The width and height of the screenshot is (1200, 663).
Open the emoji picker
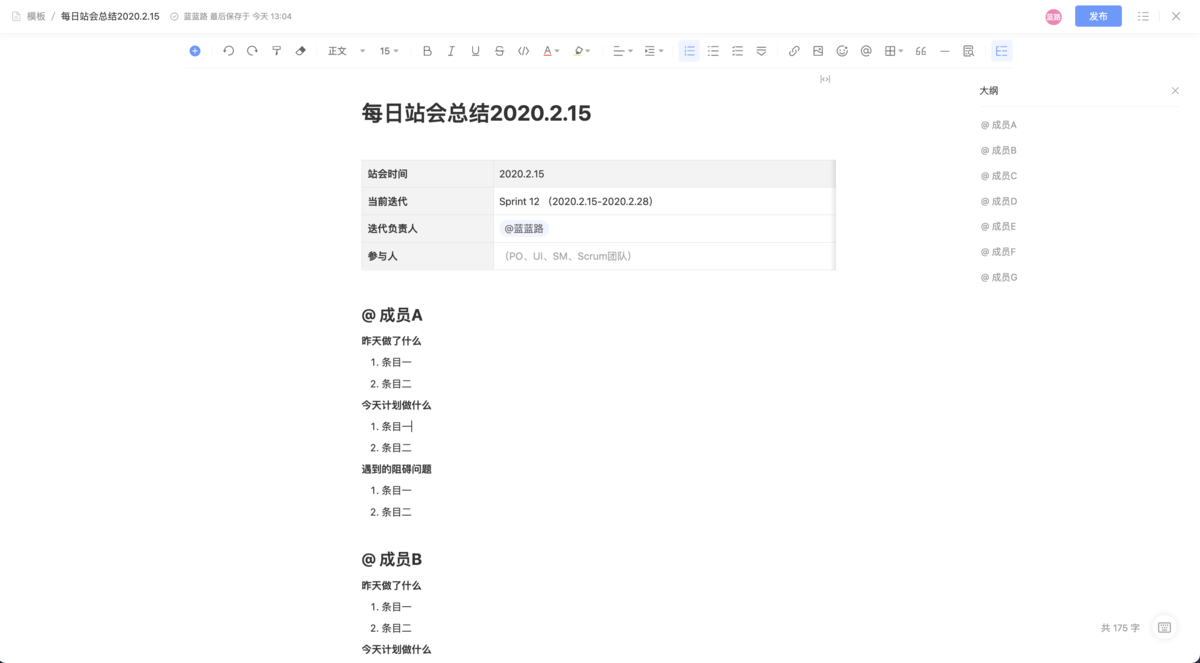pyautogui.click(x=842, y=51)
